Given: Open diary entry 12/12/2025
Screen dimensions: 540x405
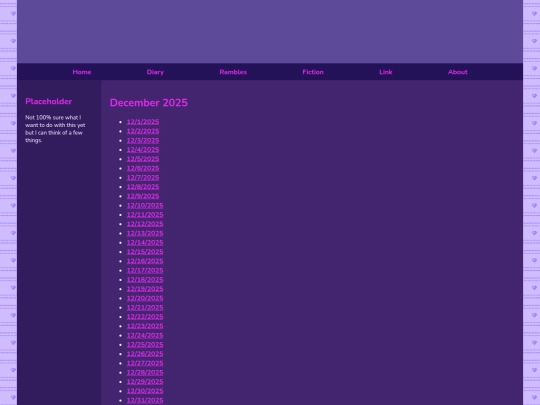Looking at the screenshot, I should pos(145,224).
